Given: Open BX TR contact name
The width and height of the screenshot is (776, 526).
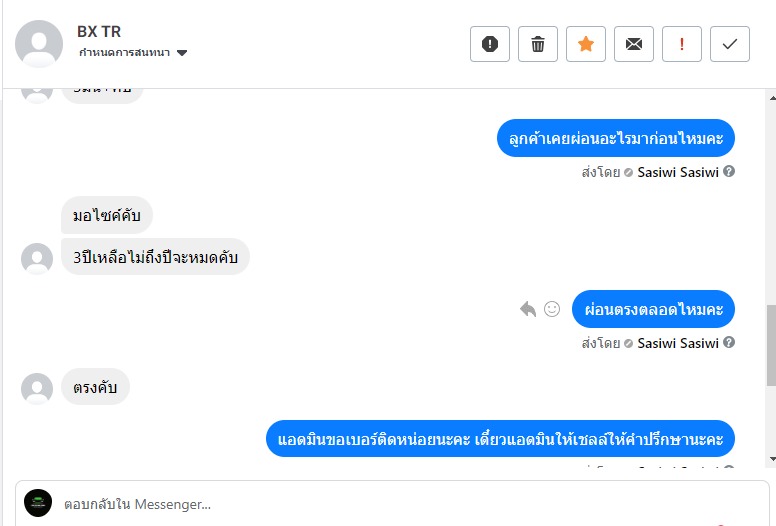Looking at the screenshot, I should (x=99, y=31).
